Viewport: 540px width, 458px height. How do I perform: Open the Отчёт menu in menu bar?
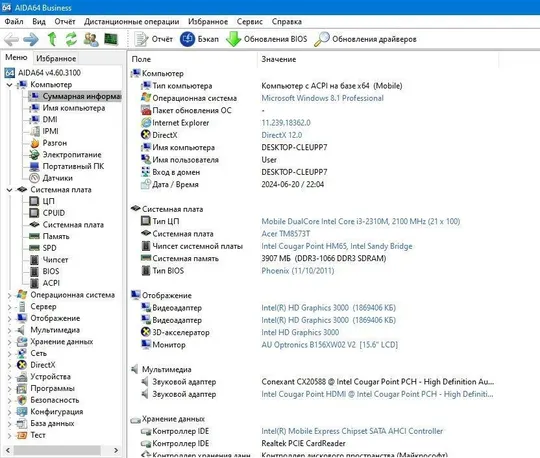click(65, 22)
